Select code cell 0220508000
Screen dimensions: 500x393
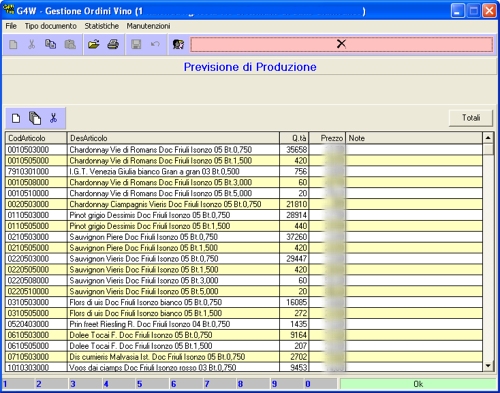(36, 281)
